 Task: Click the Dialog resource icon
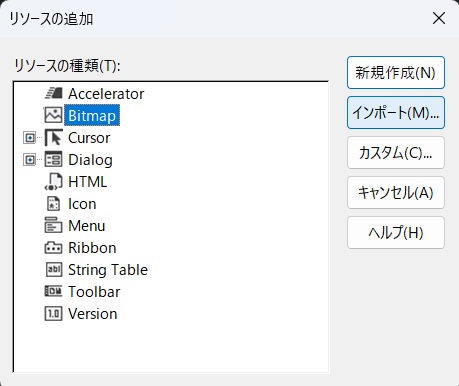pos(53,159)
